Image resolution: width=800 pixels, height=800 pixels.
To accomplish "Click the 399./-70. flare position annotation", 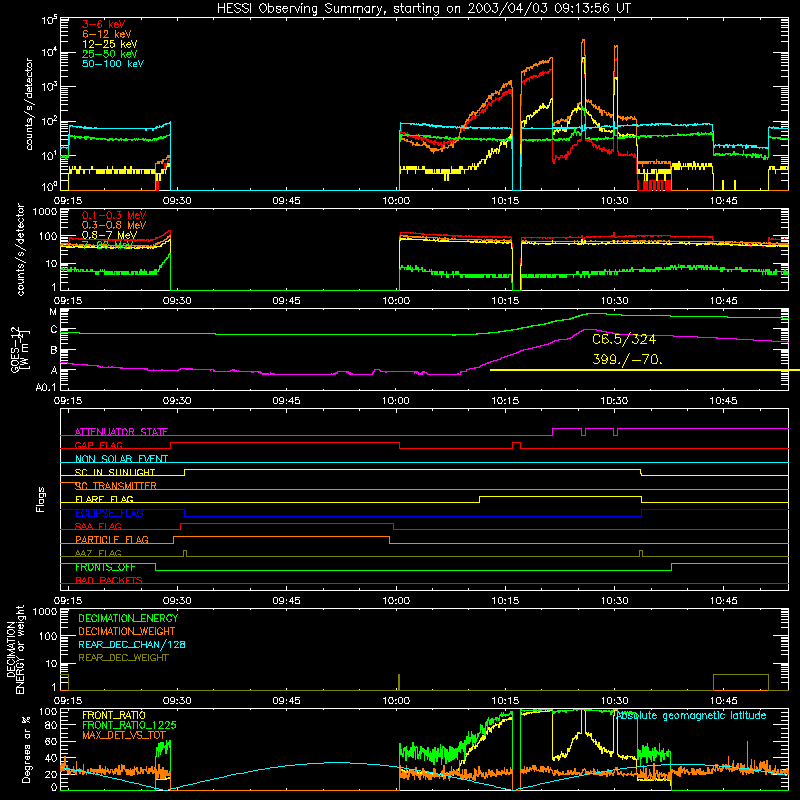I will click(x=627, y=360).
